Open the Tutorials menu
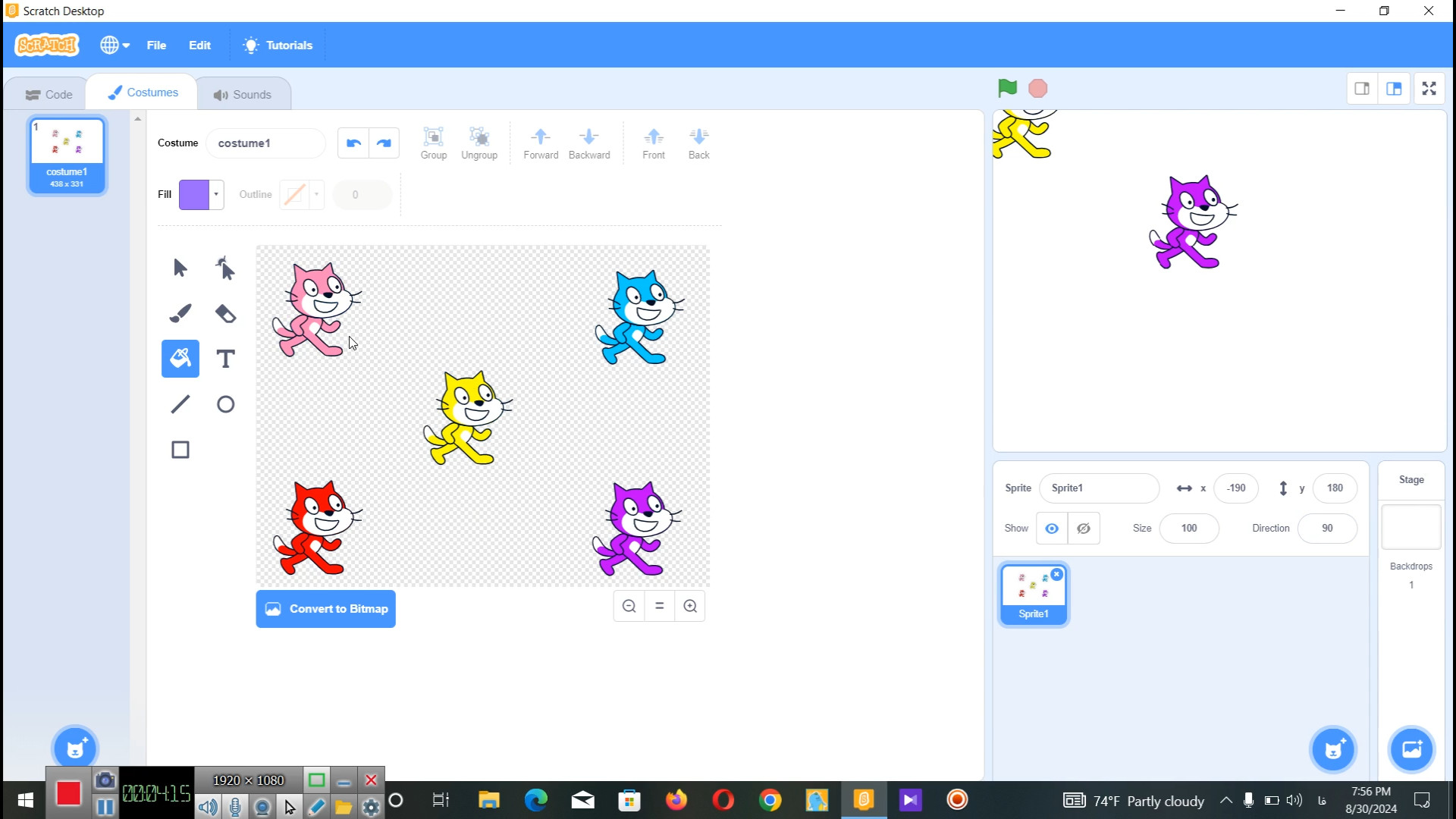 click(278, 45)
